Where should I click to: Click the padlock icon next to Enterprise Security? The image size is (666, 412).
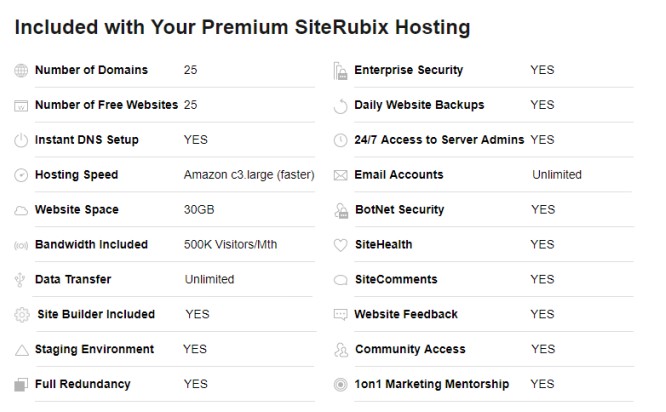click(340, 71)
